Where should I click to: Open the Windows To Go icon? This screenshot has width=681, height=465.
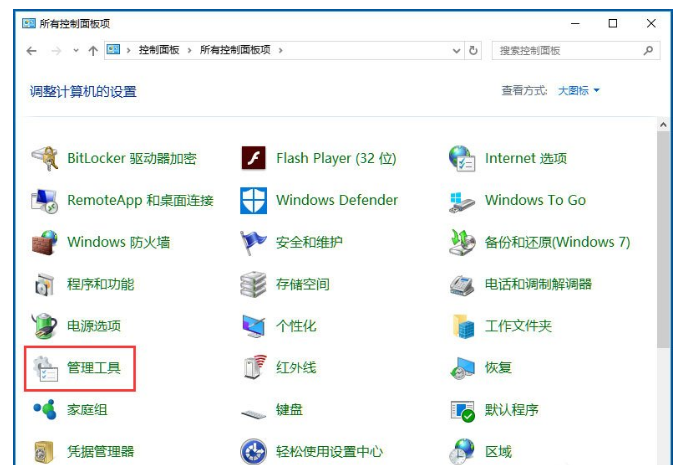(x=462, y=202)
